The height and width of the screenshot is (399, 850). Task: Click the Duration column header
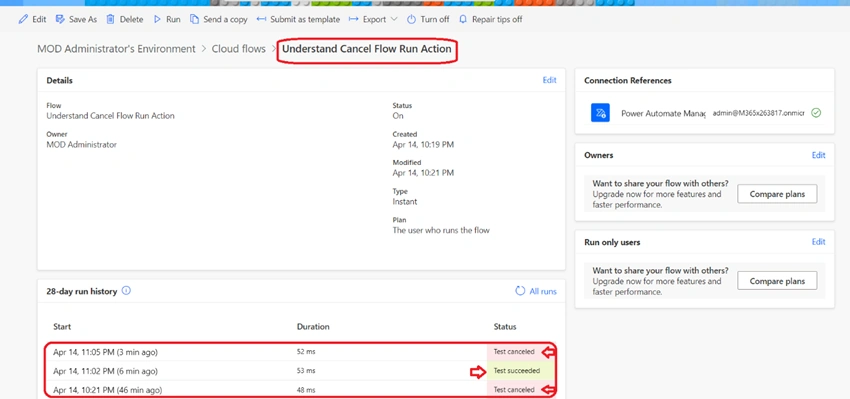click(x=313, y=326)
